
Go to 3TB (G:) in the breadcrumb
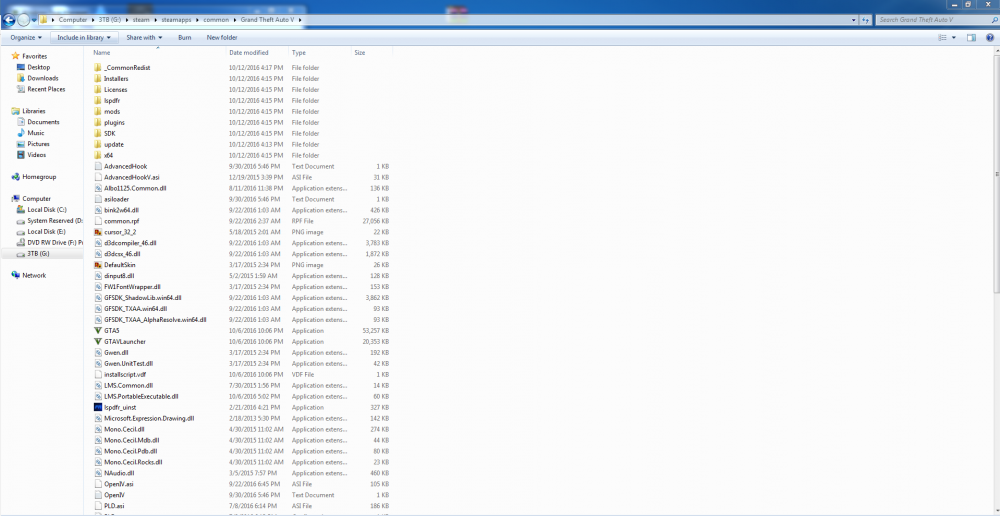(110, 20)
